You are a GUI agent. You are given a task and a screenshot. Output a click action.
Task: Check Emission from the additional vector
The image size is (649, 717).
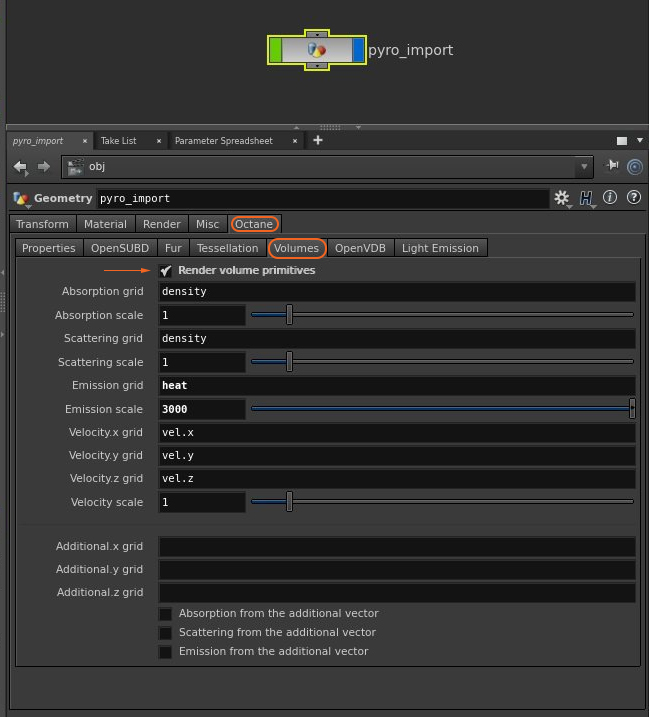(x=166, y=652)
